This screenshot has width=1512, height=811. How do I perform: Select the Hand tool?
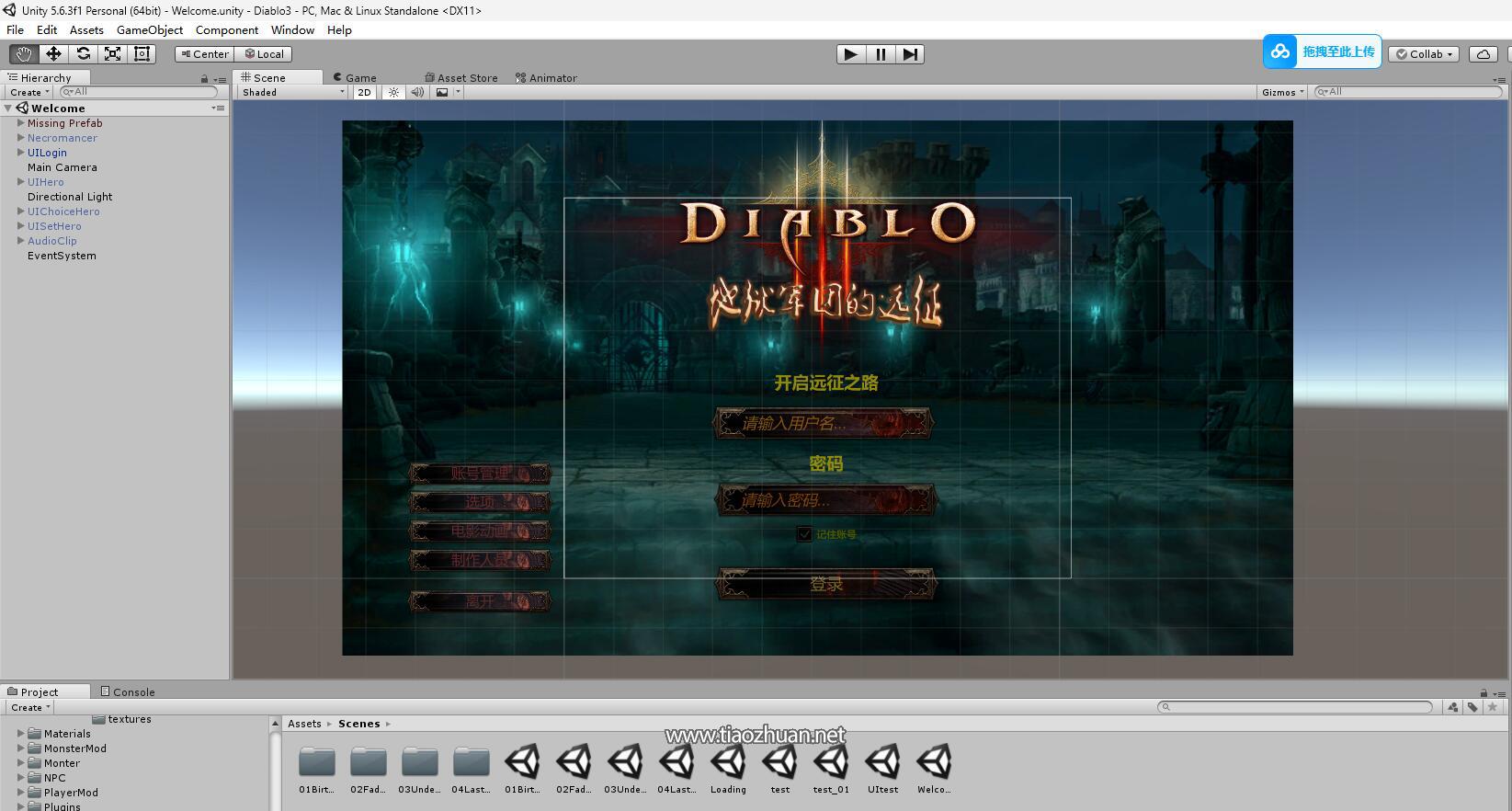pos(24,54)
